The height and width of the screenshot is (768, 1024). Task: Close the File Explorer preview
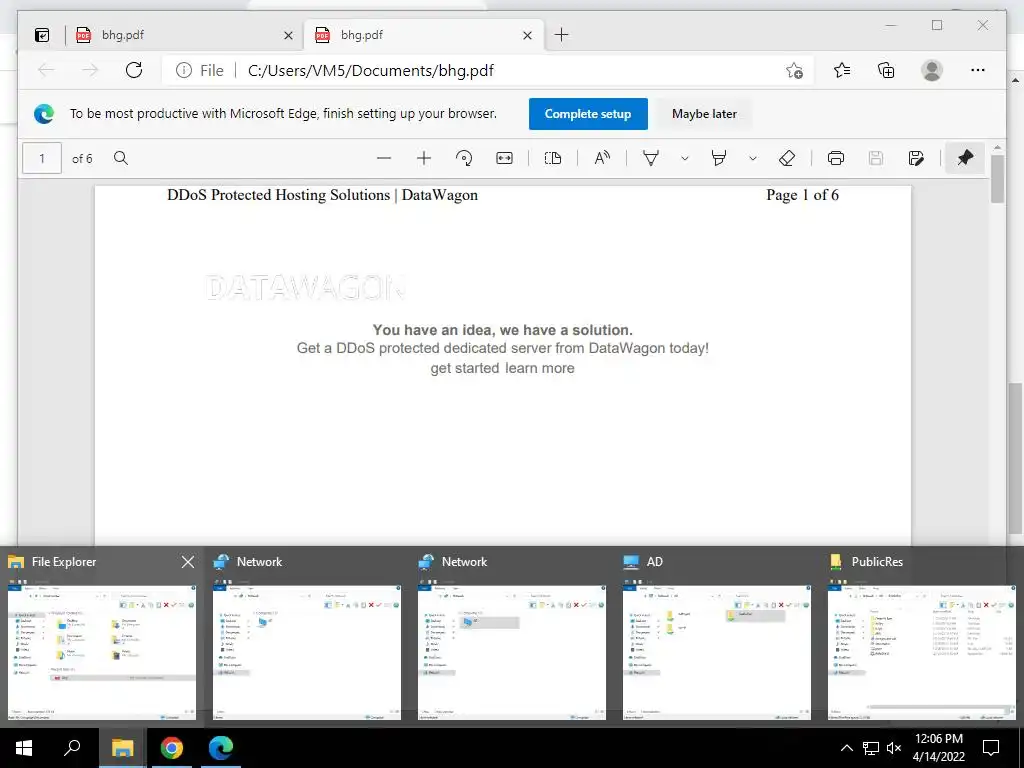(187, 562)
